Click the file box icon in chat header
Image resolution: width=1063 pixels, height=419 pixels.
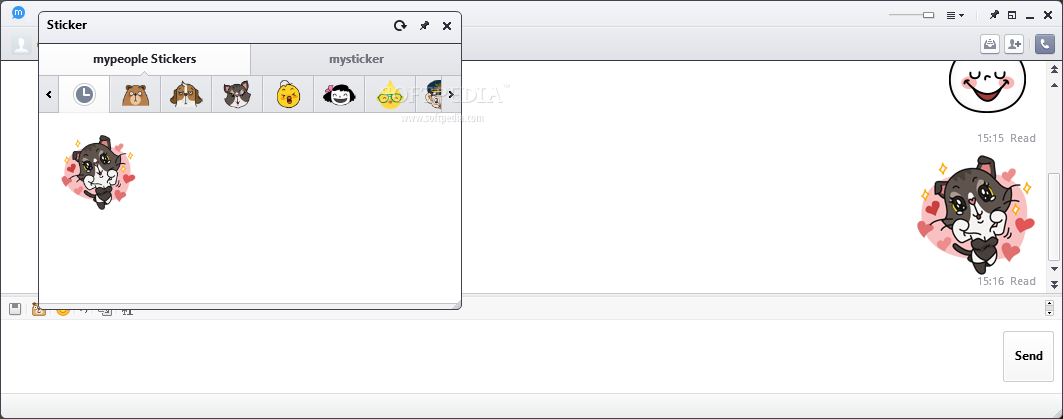point(990,45)
